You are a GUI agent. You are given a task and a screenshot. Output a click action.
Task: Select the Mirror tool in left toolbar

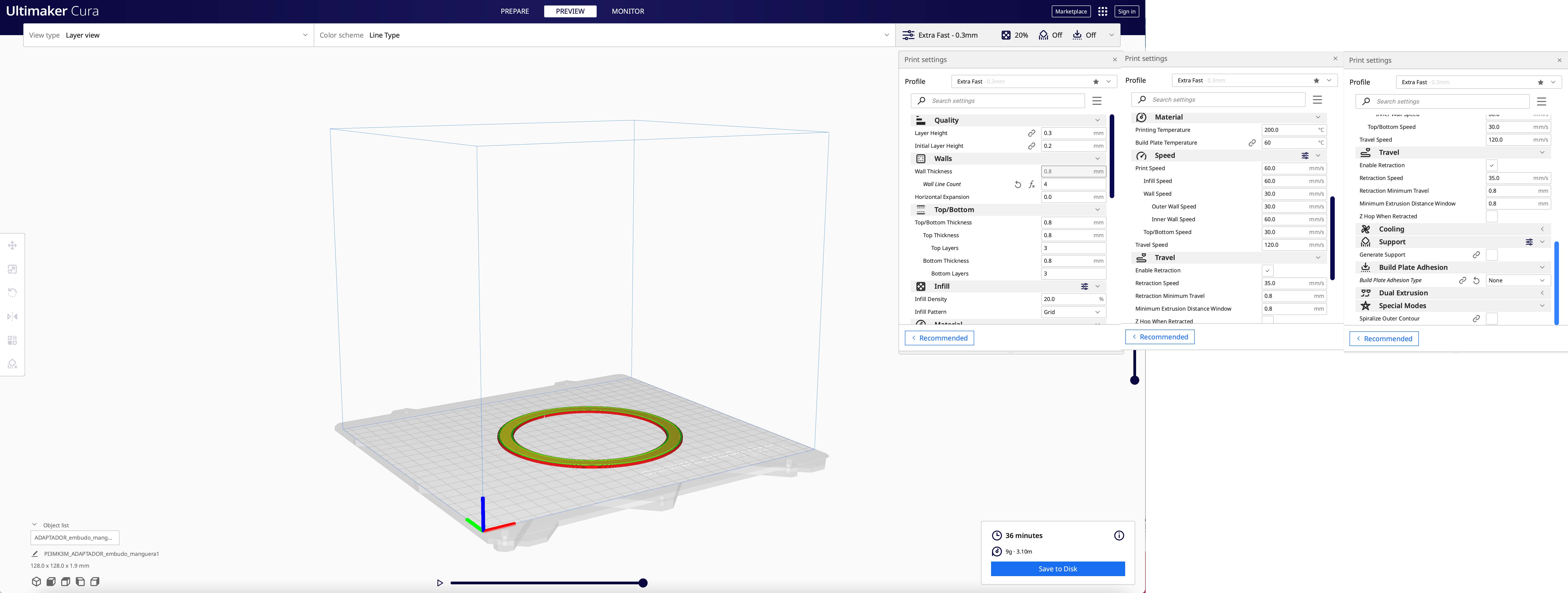tap(12, 317)
